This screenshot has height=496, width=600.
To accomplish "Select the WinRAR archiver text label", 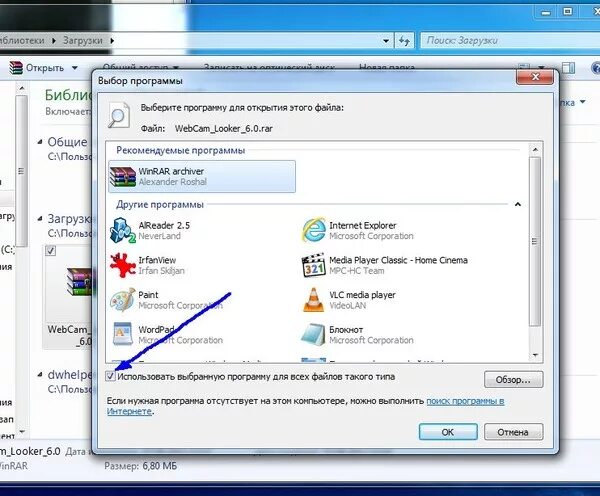I will pos(171,171).
